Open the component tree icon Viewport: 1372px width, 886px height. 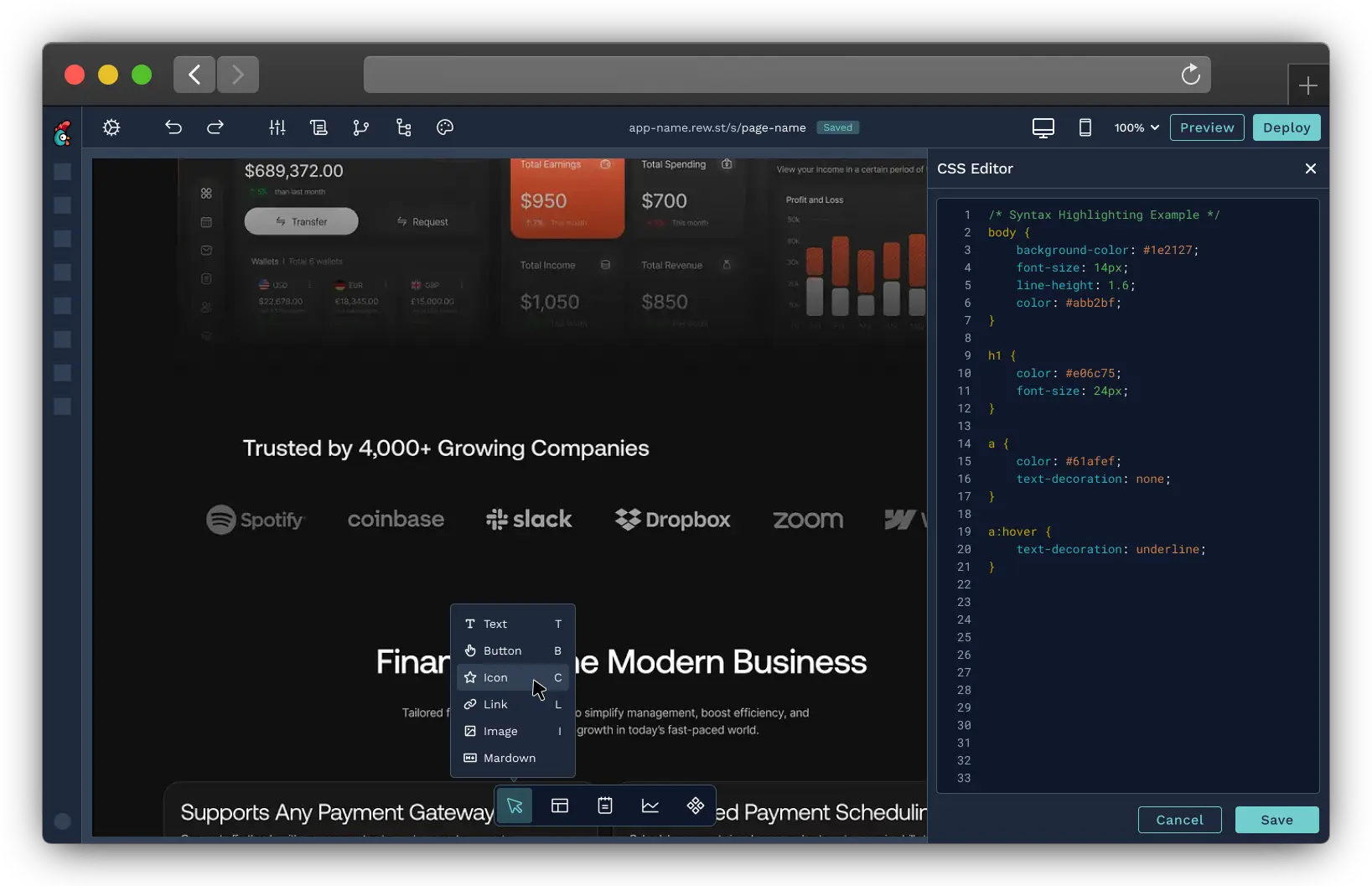tap(403, 127)
